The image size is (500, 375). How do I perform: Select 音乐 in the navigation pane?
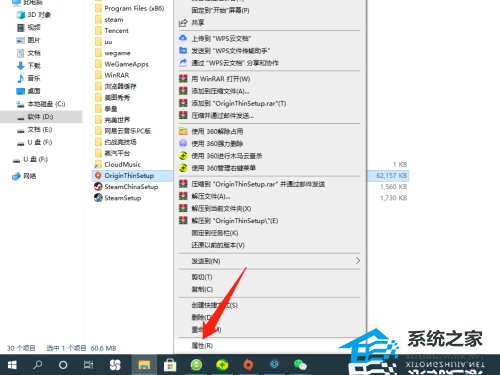point(29,78)
